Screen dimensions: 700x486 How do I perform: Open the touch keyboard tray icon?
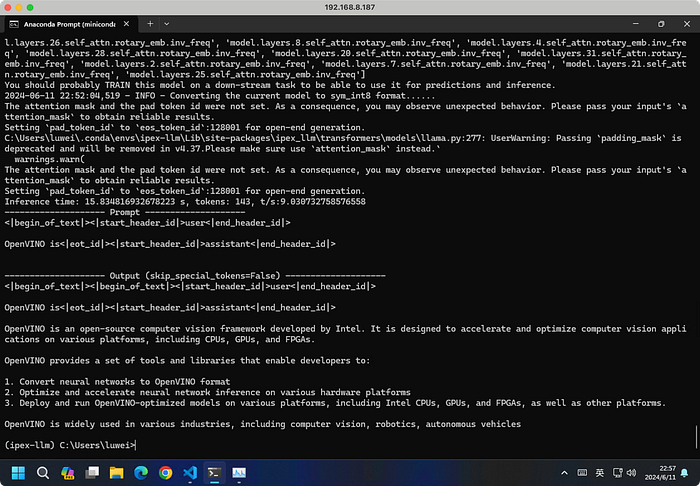coord(582,473)
